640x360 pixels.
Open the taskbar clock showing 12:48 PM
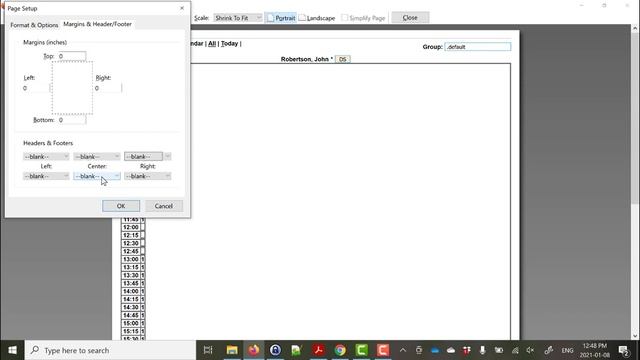595,350
